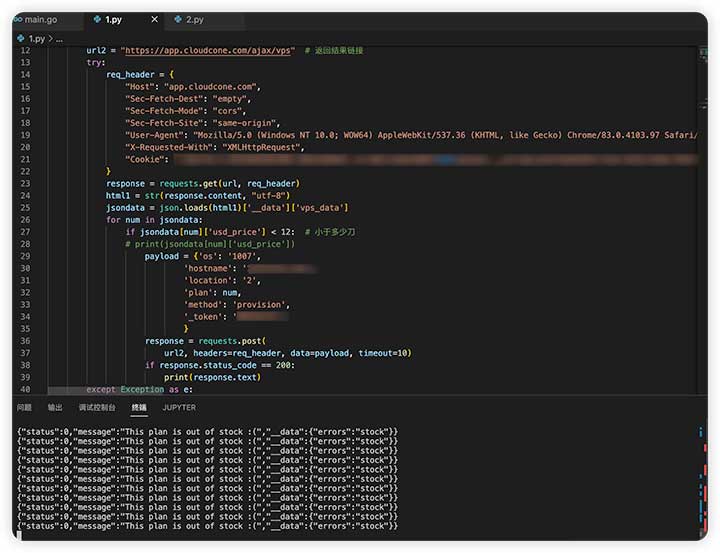720x553 pixels.
Task: Click line number 40 in the gutter
Action: [25, 389]
